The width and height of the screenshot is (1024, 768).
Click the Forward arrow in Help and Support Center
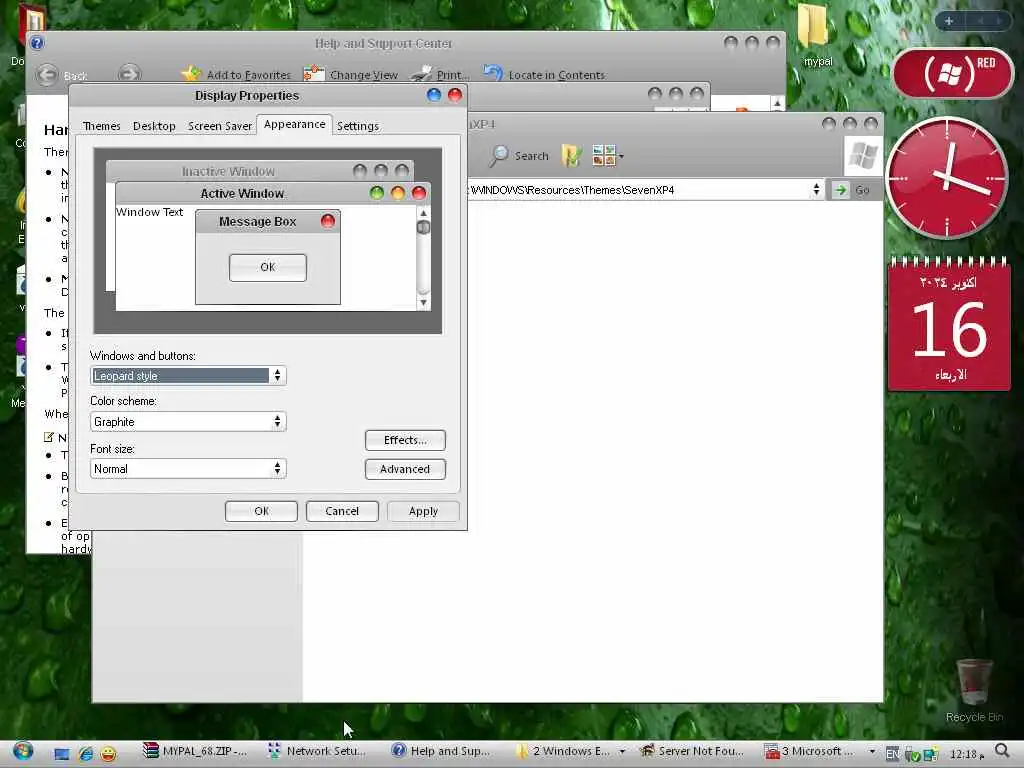(x=129, y=73)
